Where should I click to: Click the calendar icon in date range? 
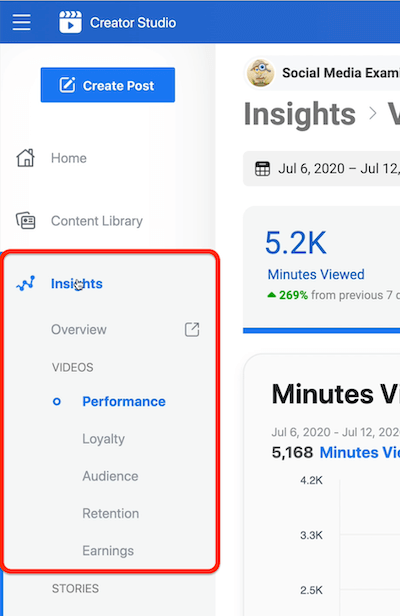coord(262,169)
